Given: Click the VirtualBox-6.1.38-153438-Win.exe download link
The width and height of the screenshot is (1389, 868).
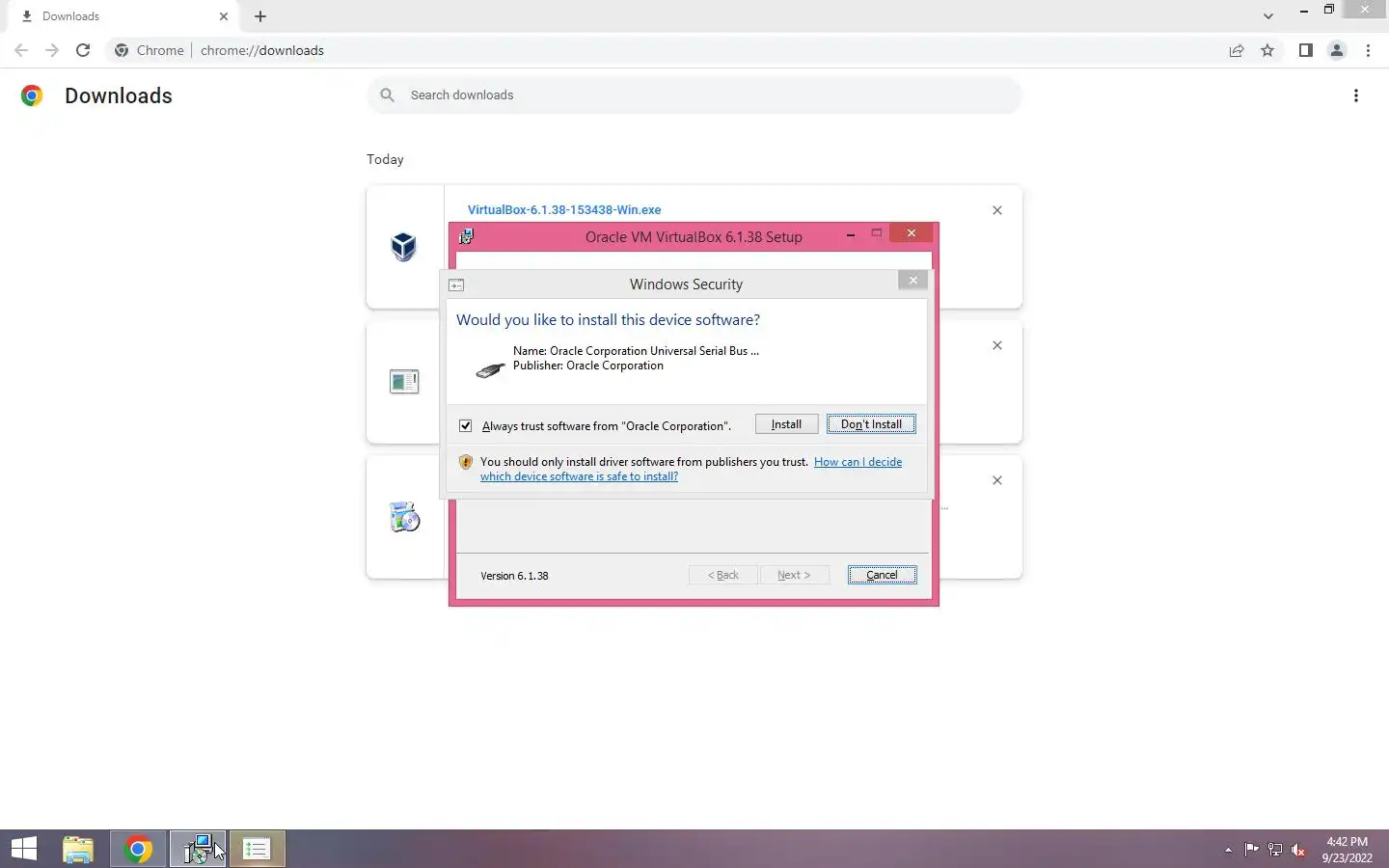Looking at the screenshot, I should click(564, 209).
